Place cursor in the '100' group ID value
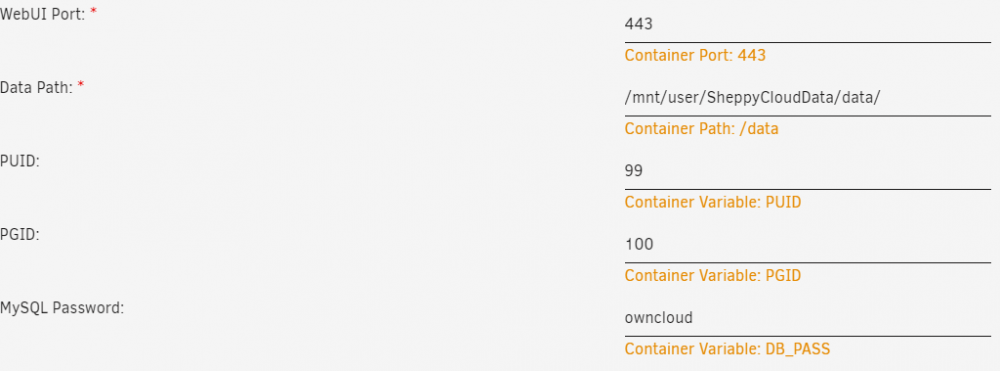 coord(639,244)
